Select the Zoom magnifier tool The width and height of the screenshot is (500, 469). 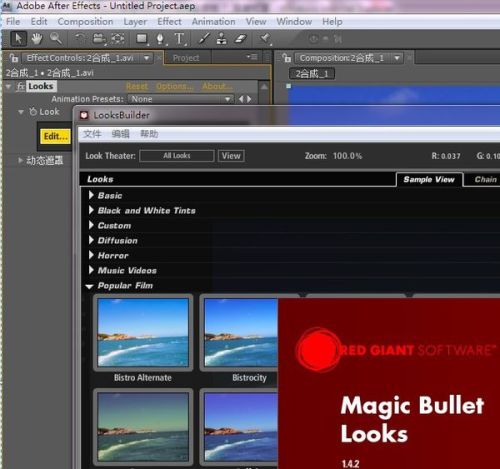(55, 39)
